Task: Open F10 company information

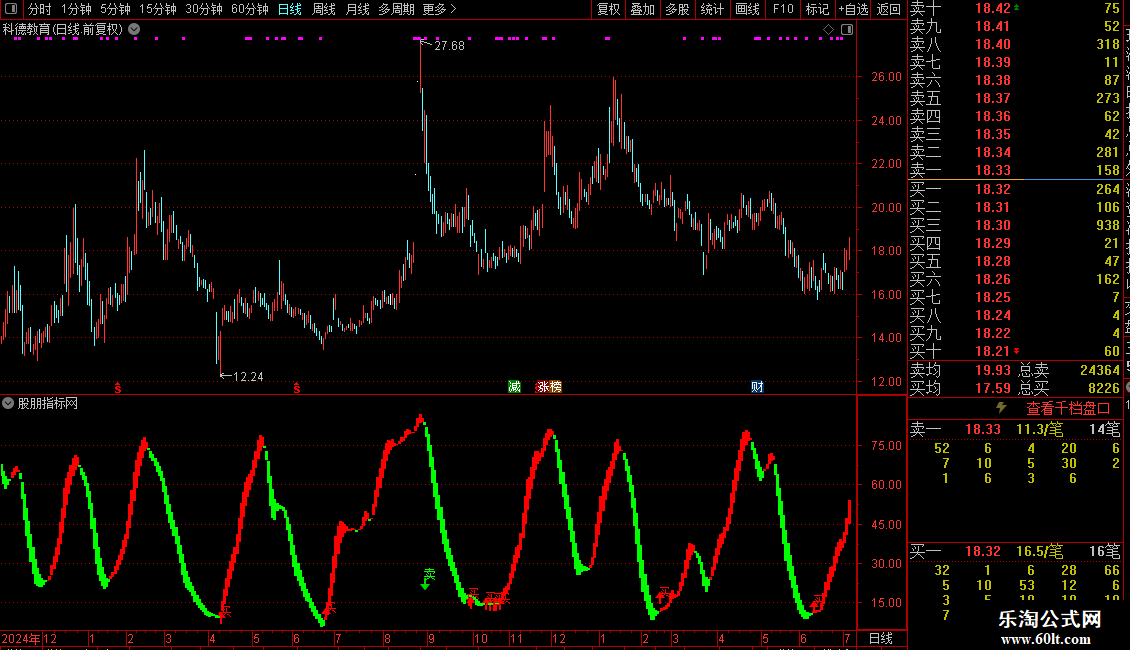Action: pos(783,9)
